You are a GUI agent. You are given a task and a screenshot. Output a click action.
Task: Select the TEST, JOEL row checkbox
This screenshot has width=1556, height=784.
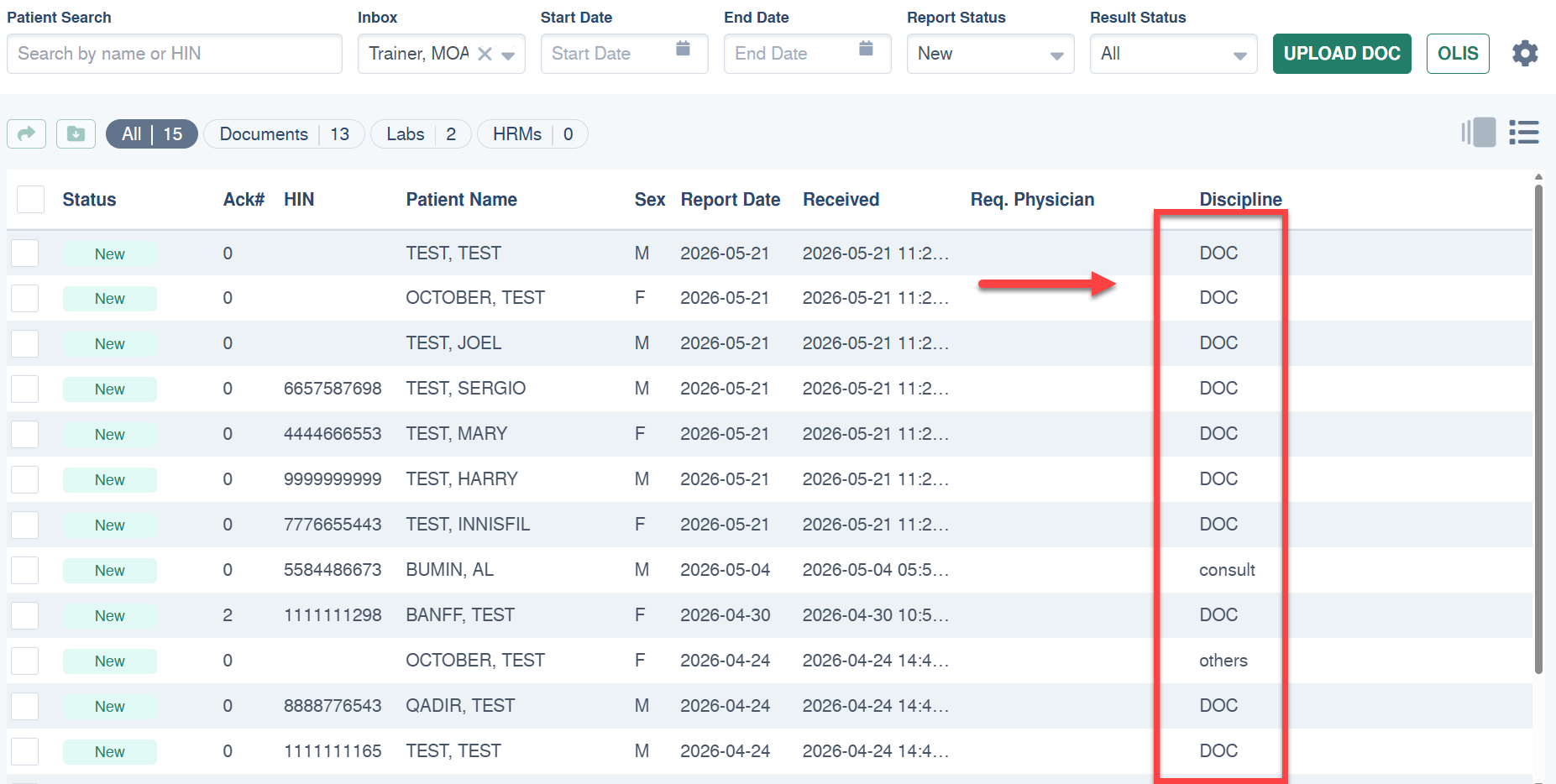(25, 343)
